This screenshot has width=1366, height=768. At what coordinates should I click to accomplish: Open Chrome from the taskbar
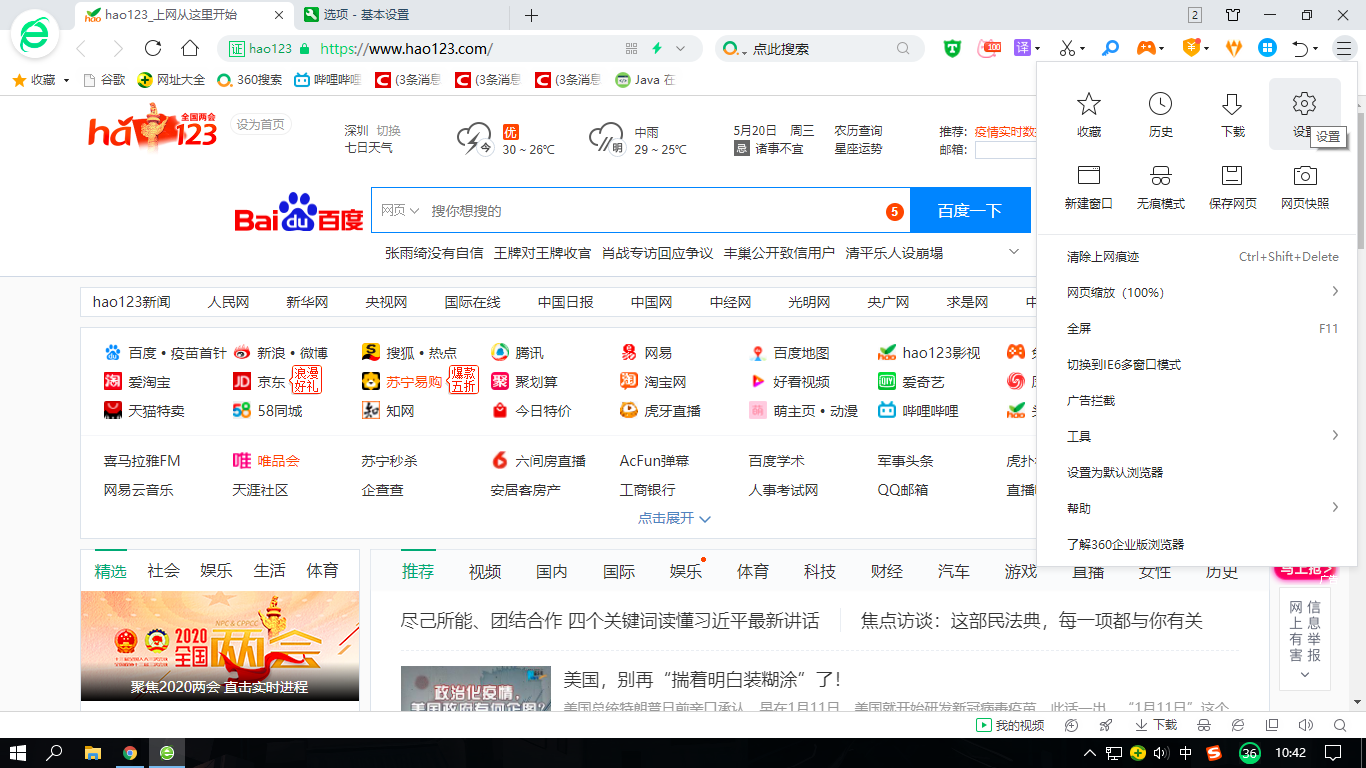click(130, 752)
